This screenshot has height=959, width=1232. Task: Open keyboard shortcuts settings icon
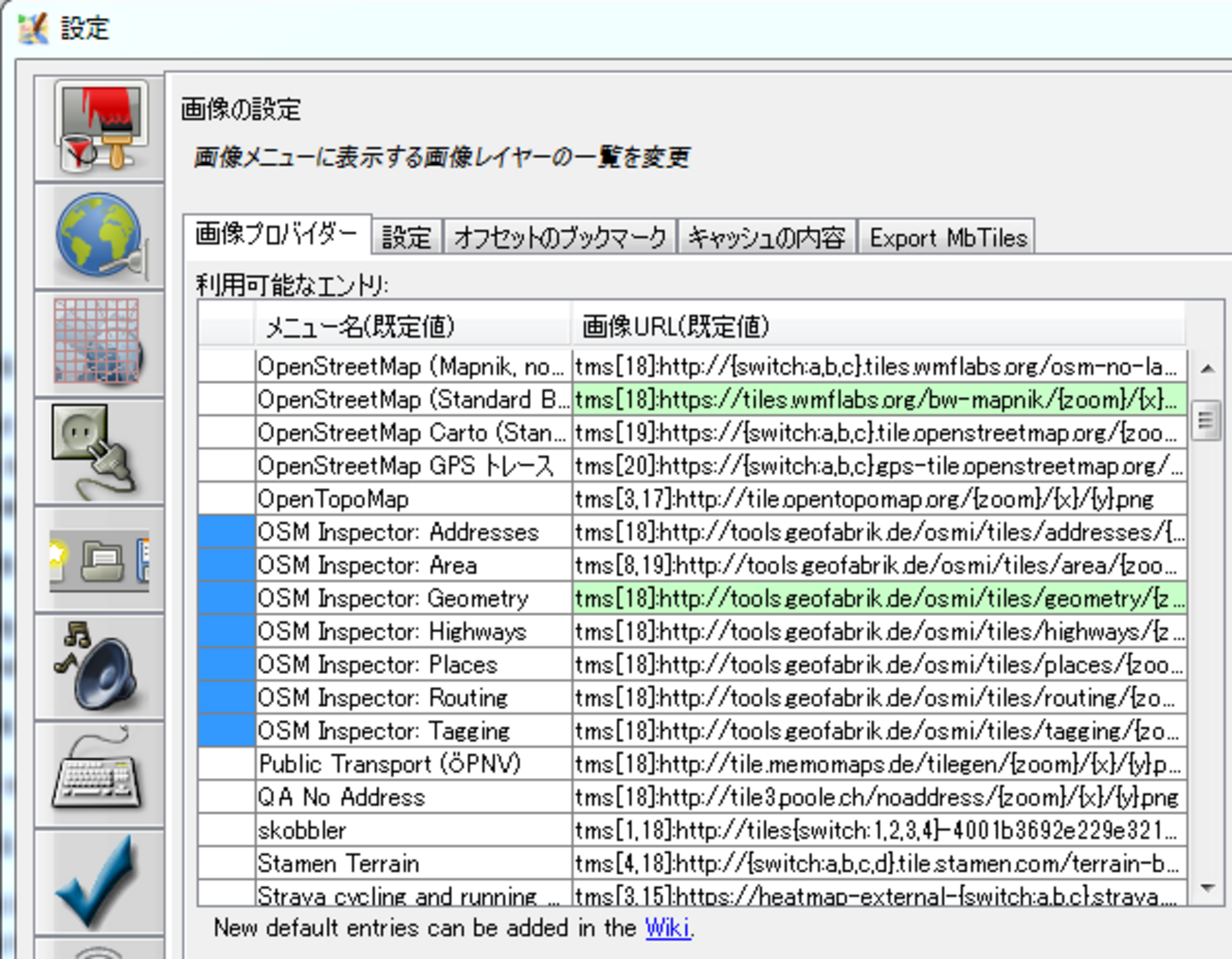point(100,773)
